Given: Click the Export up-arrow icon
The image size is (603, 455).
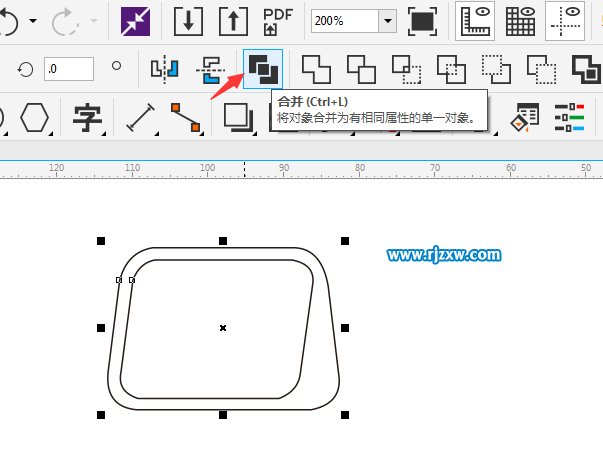Looking at the screenshot, I should tap(233, 20).
